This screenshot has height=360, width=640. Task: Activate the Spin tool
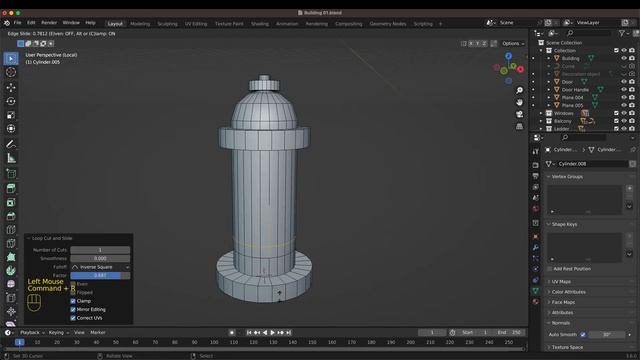pos(11,270)
